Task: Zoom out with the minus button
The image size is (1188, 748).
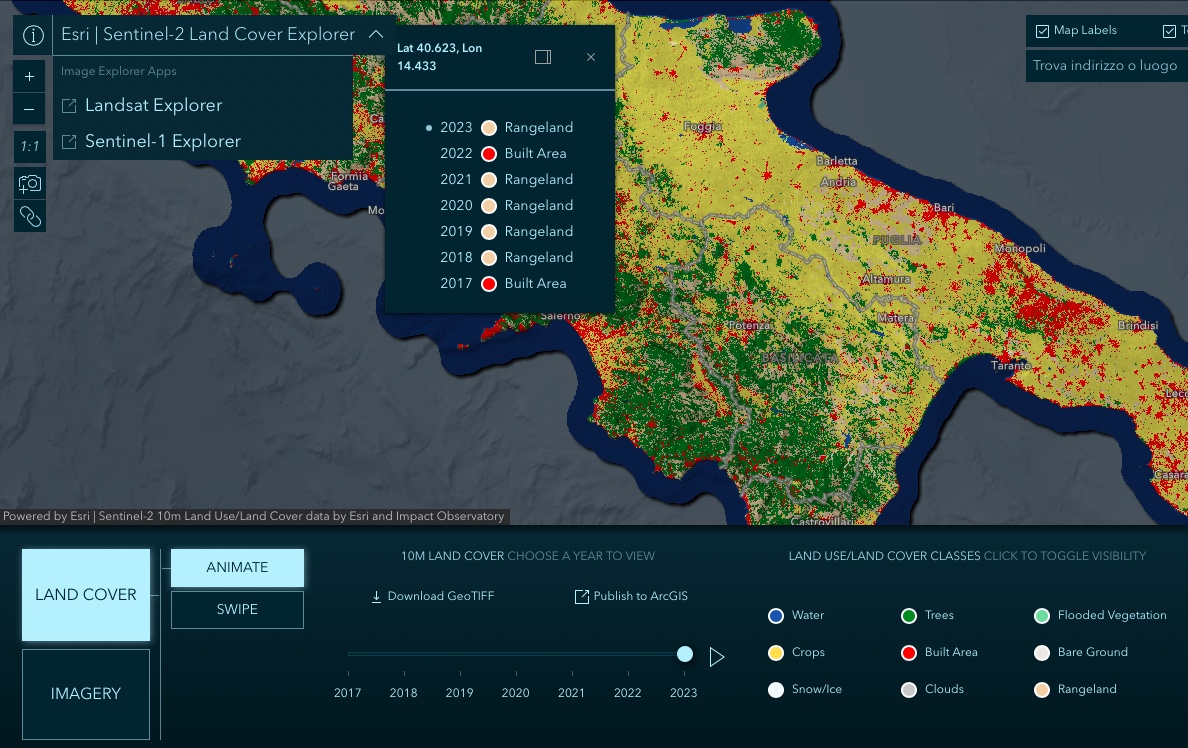Action: [x=30, y=110]
